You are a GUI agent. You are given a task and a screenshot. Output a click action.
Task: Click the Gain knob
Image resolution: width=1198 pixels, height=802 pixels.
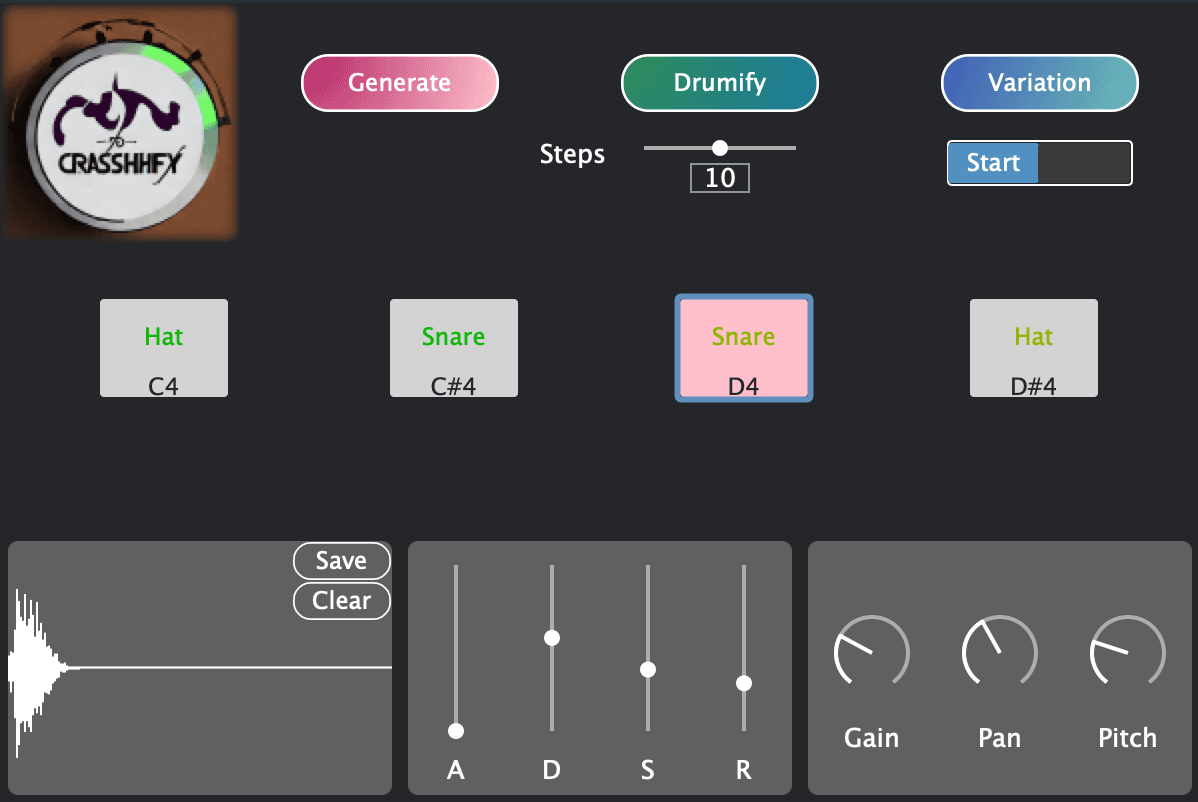tap(871, 653)
